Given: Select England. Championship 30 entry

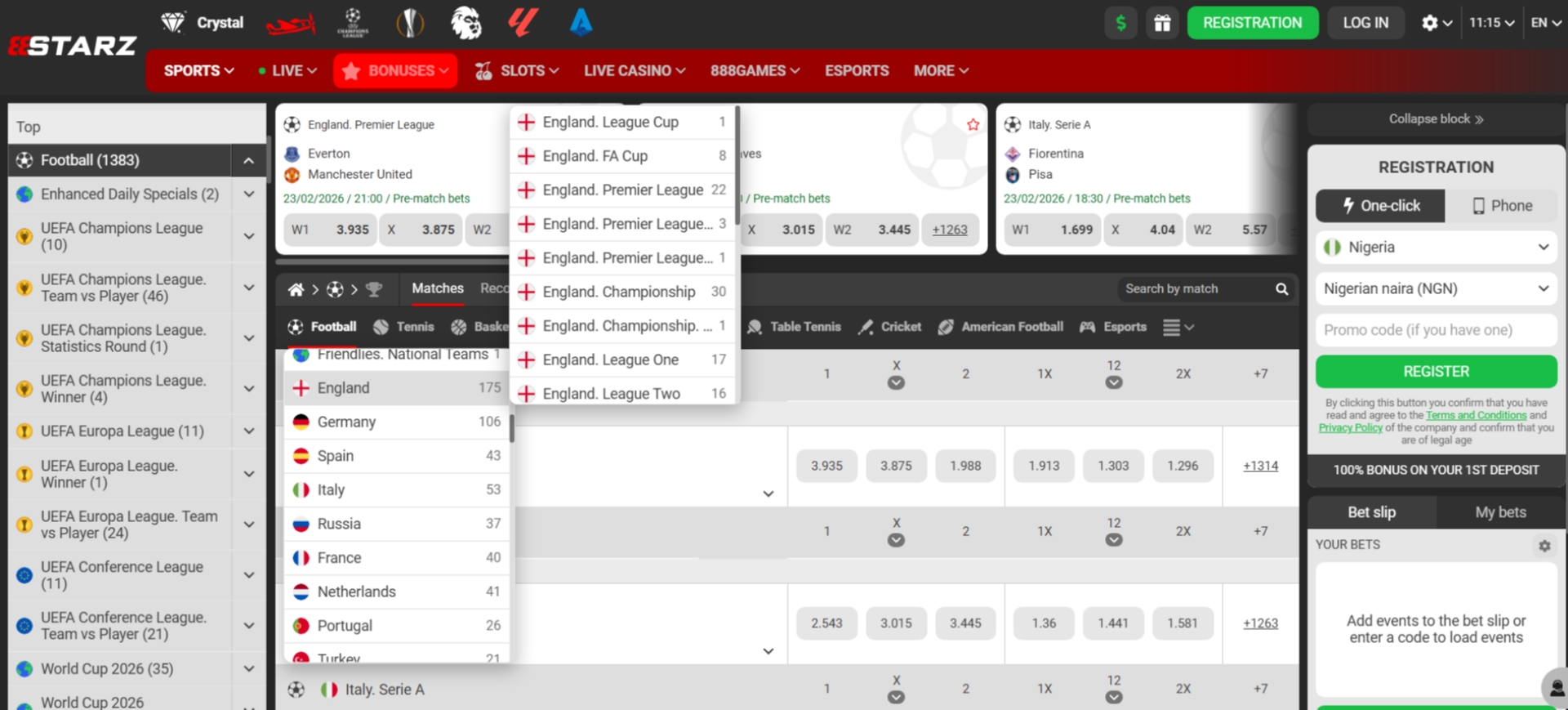Looking at the screenshot, I should pyautogui.click(x=623, y=292).
